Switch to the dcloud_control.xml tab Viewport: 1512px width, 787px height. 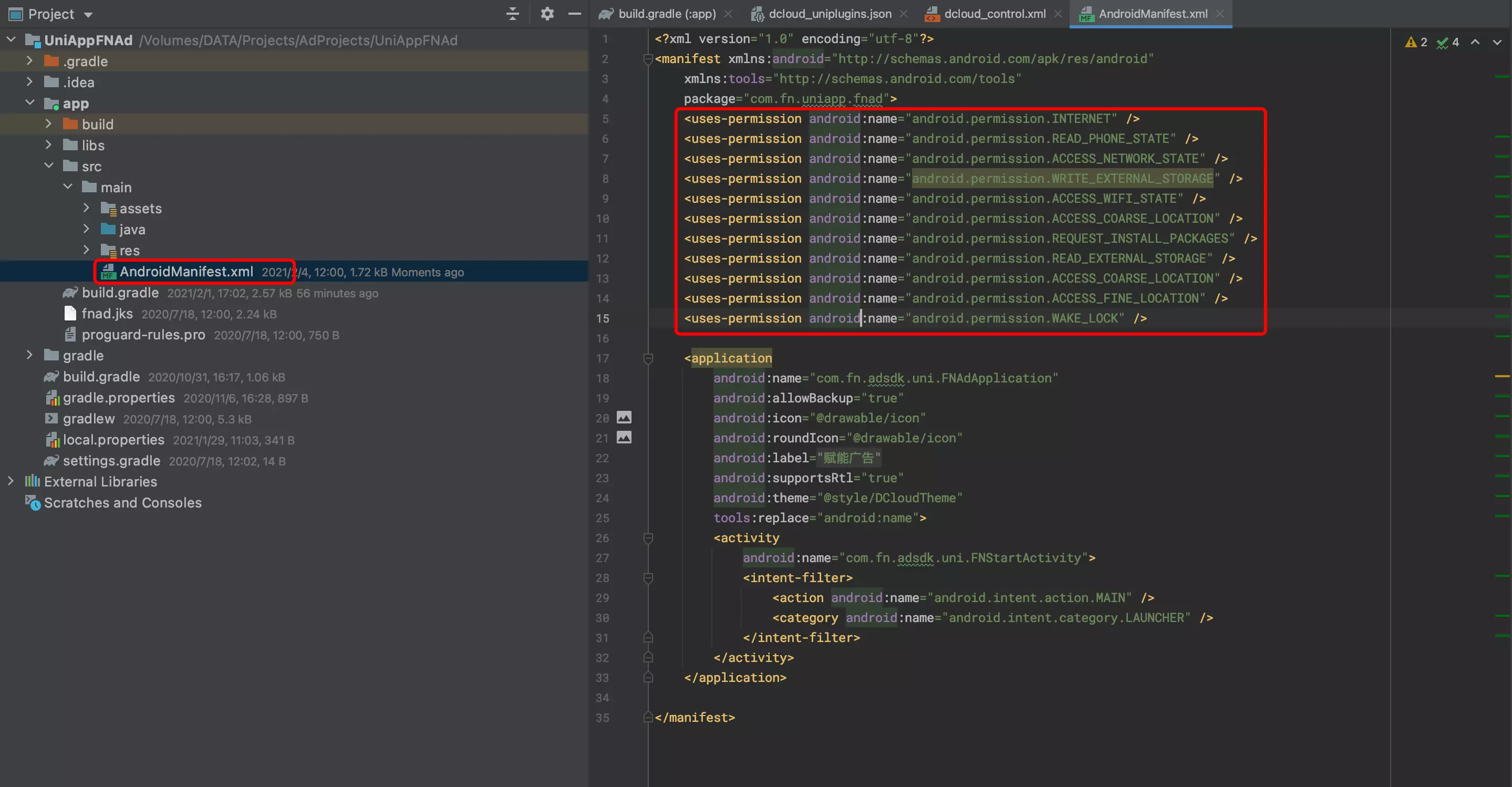[x=995, y=14]
